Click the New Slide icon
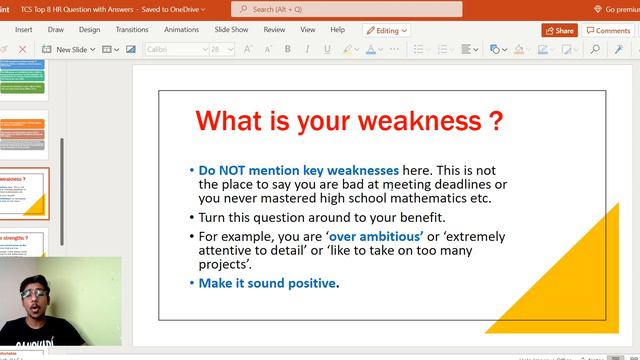The width and height of the screenshot is (640, 360). (47, 50)
